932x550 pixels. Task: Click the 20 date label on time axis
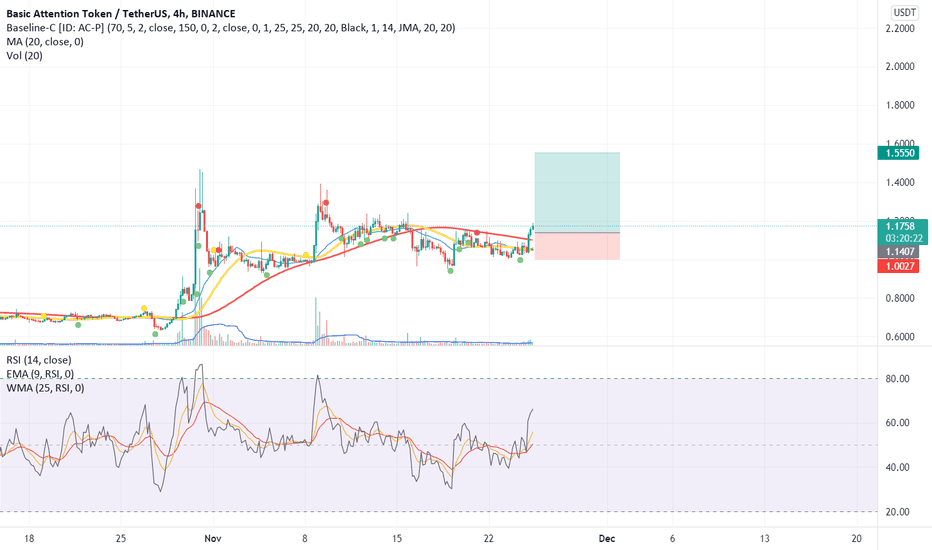pyautogui.click(x=857, y=539)
